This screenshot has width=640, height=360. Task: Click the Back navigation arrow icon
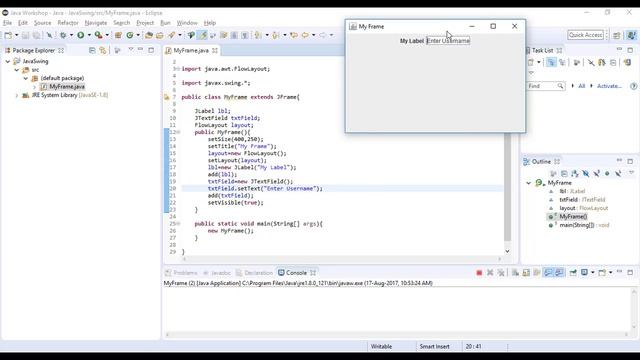[x=305, y=35]
